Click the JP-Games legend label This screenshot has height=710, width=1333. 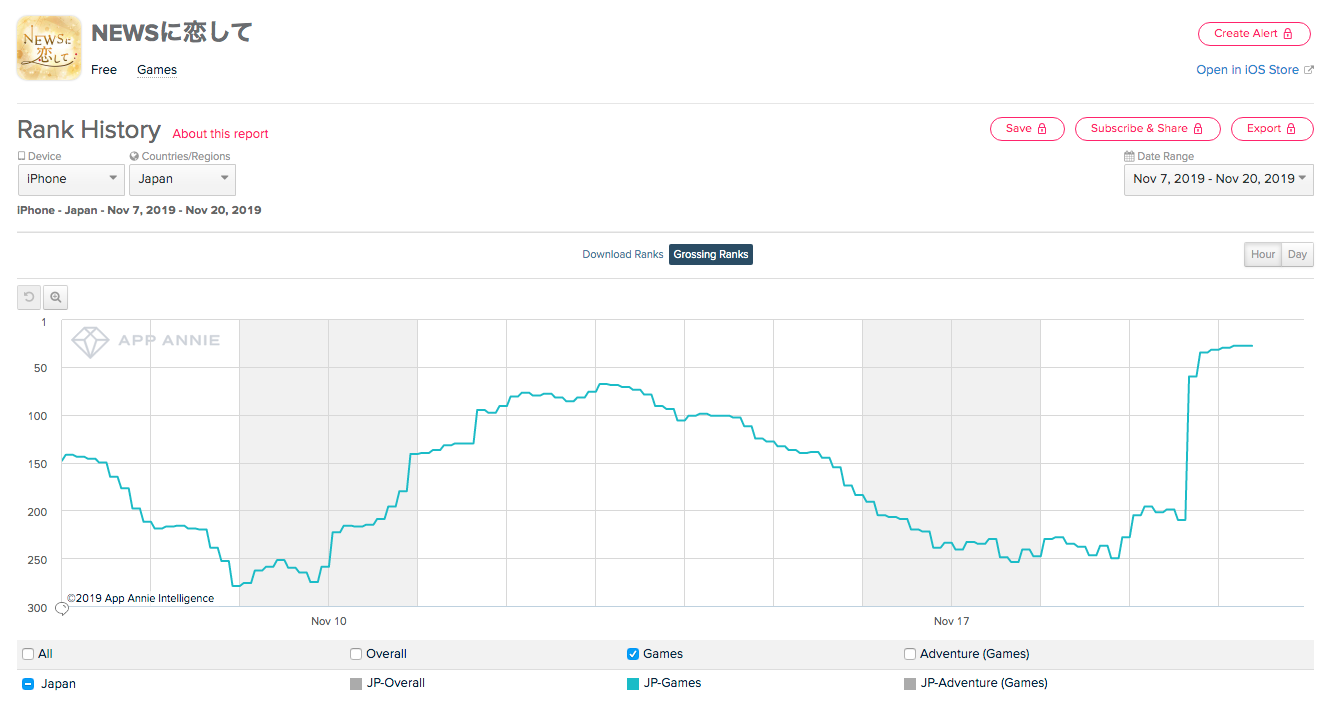[672, 683]
